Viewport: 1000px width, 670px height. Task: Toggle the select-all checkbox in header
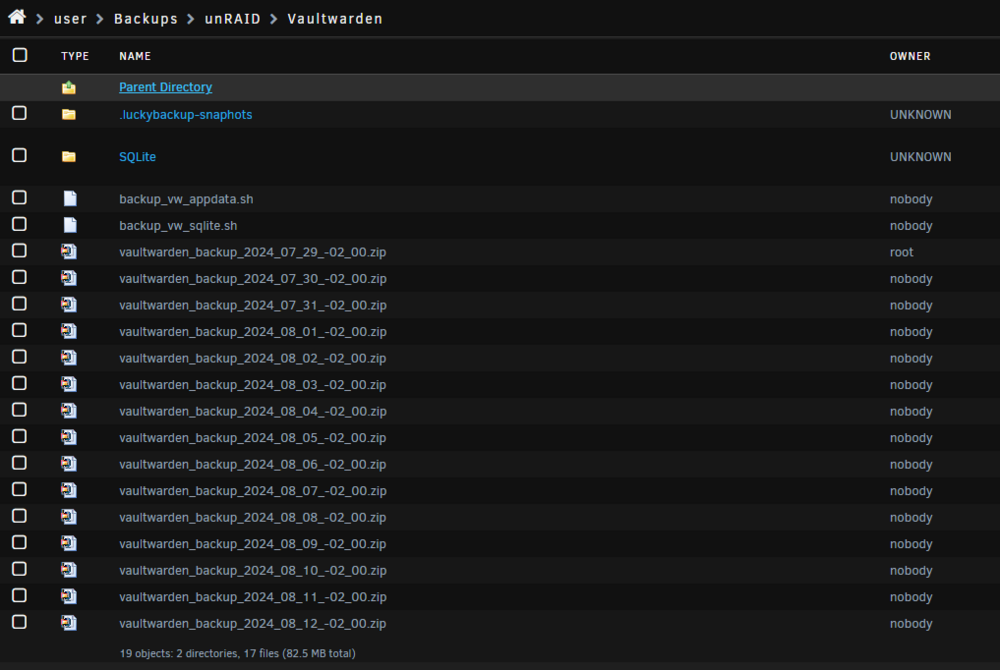[x=20, y=55]
